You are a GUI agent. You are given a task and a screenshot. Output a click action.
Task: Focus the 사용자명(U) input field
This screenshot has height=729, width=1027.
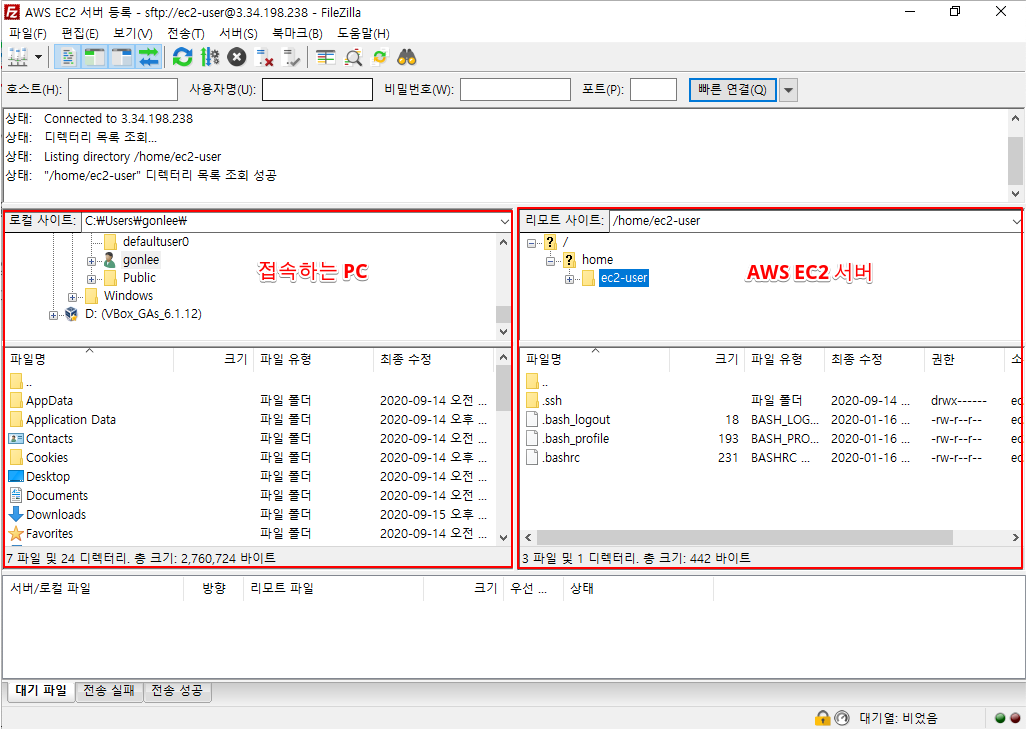pos(318,90)
